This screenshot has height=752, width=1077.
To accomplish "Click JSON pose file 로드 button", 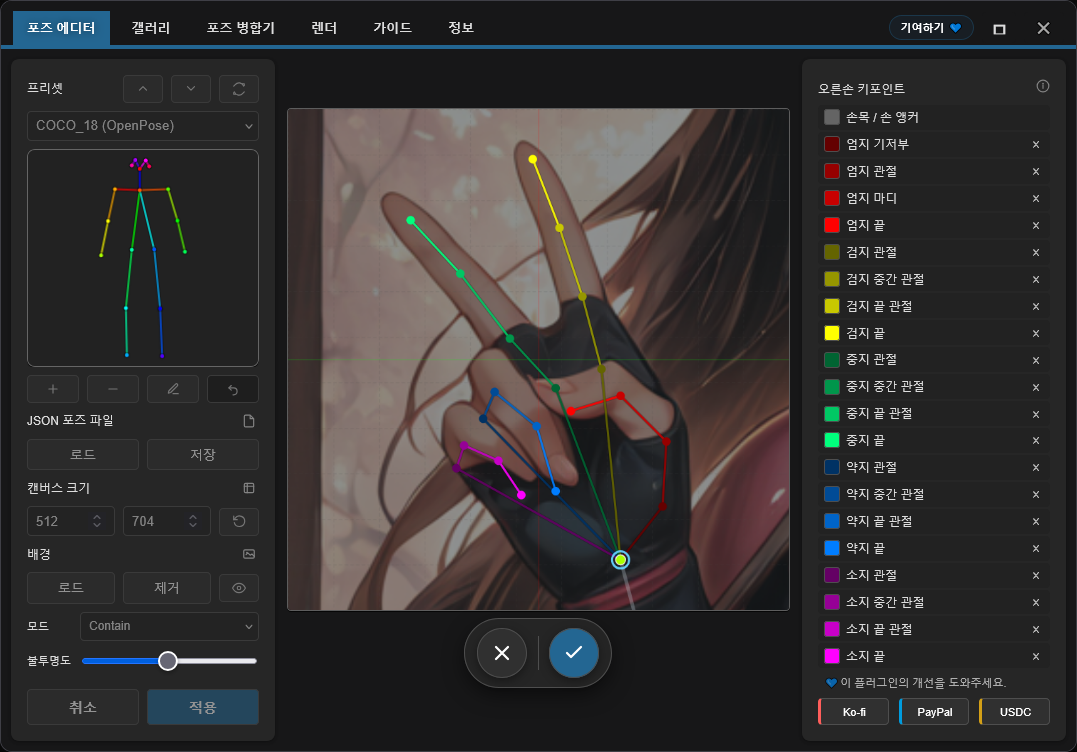I will pyautogui.click(x=83, y=455).
